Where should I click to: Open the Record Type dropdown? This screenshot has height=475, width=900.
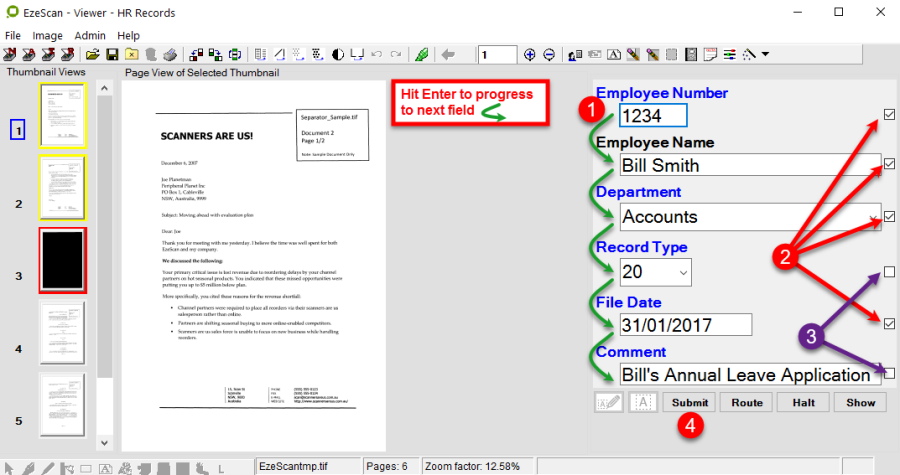(683, 271)
